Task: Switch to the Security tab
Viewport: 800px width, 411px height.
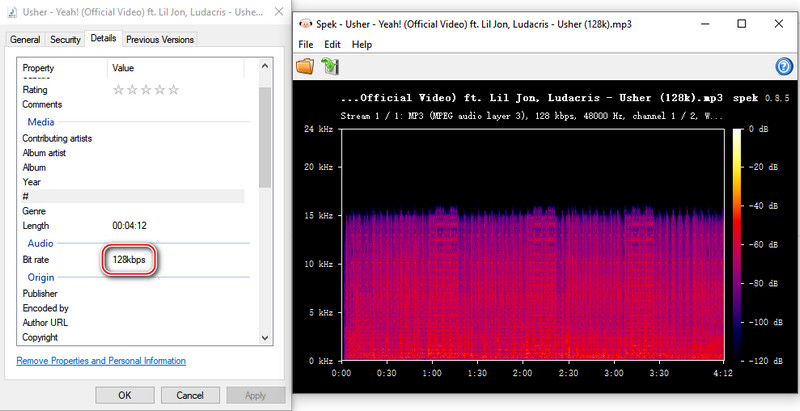Action: (65, 39)
